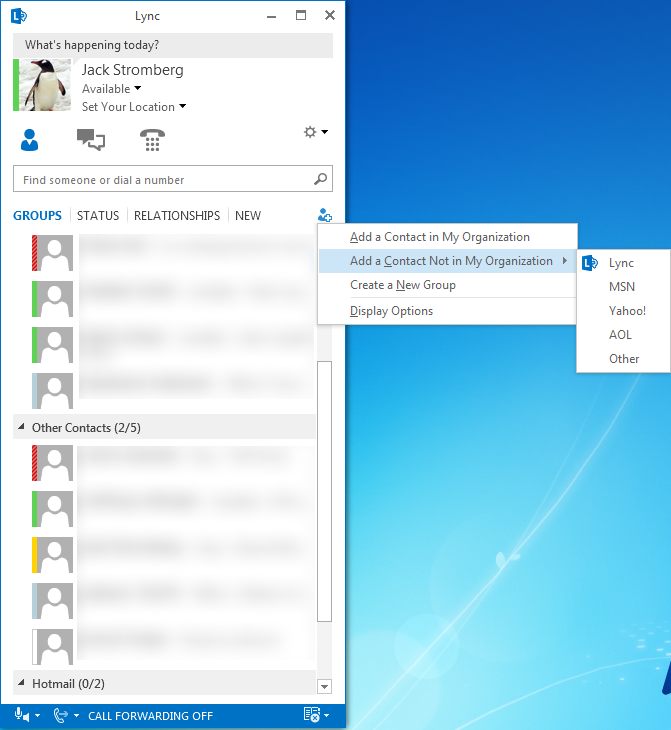Image resolution: width=671 pixels, height=730 pixels.
Task: Expand the call forwarding dropdown arrow
Action: 76,716
